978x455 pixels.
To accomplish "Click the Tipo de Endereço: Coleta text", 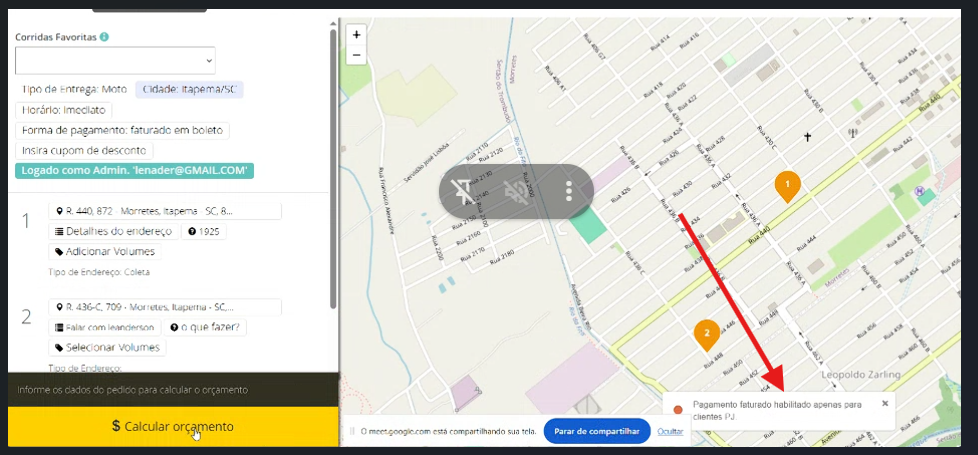I will 99,272.
